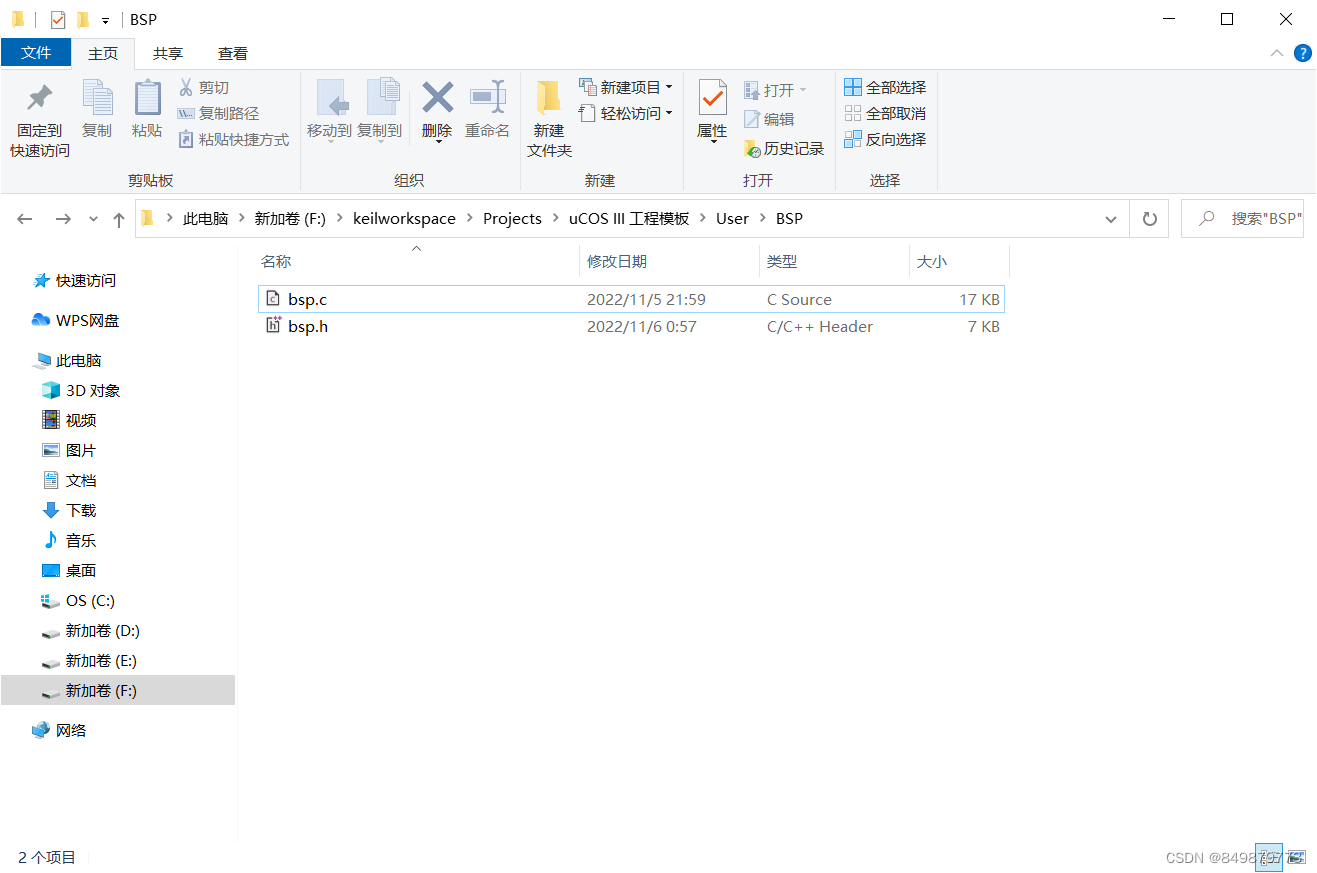Switch to the Home (主页) tab
Screen dimensions: 1317x873
point(103,53)
